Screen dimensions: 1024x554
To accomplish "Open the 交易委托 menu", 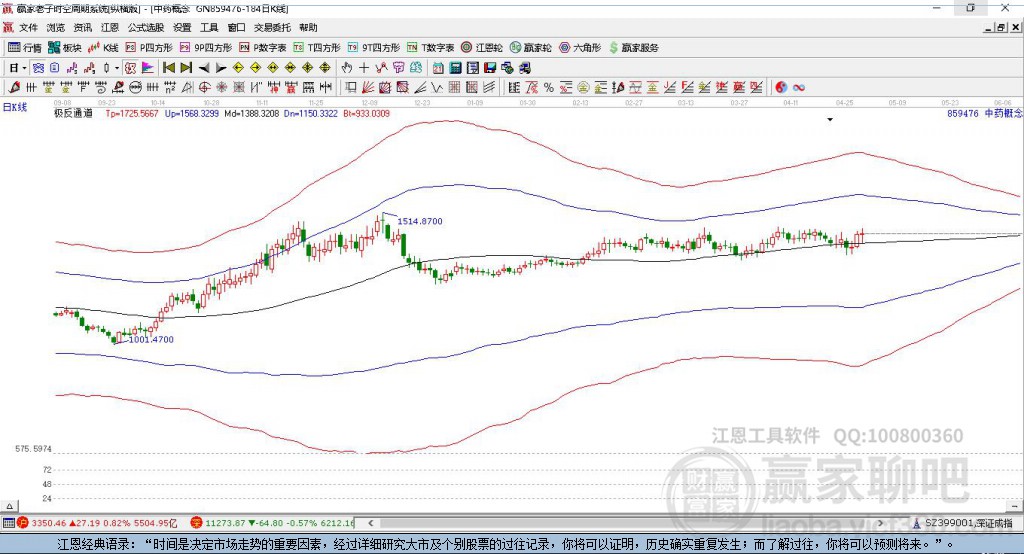I will pyautogui.click(x=273, y=28).
